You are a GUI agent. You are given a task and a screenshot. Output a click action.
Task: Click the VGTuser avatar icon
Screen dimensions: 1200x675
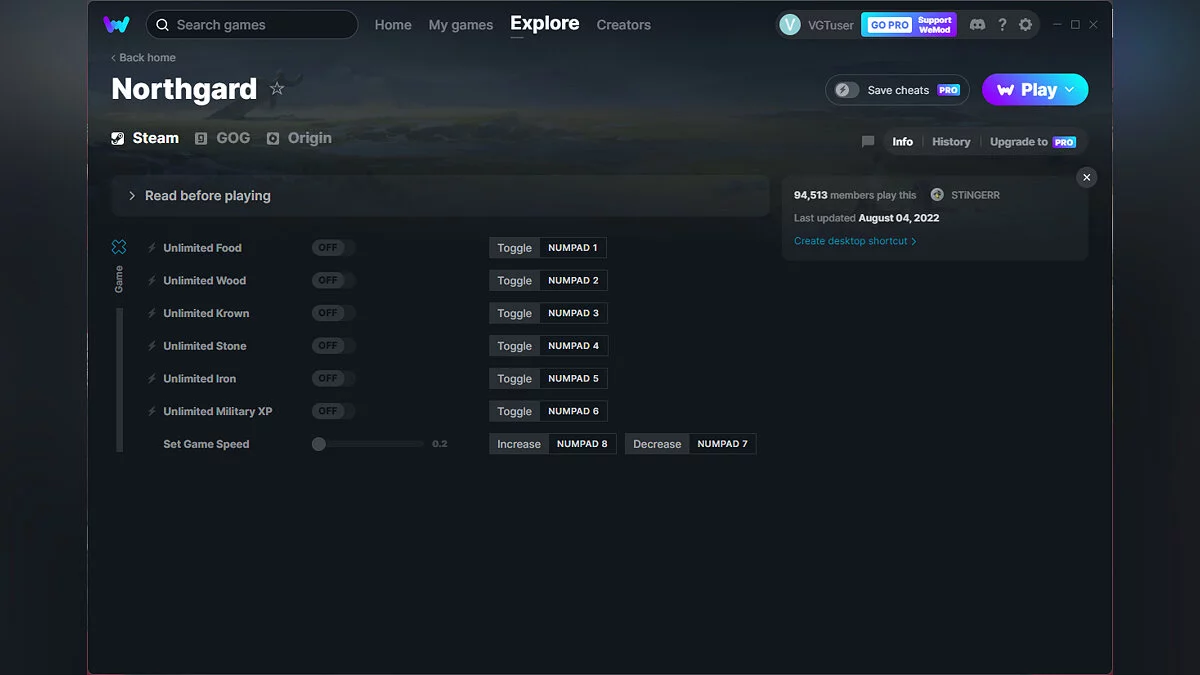(790, 25)
